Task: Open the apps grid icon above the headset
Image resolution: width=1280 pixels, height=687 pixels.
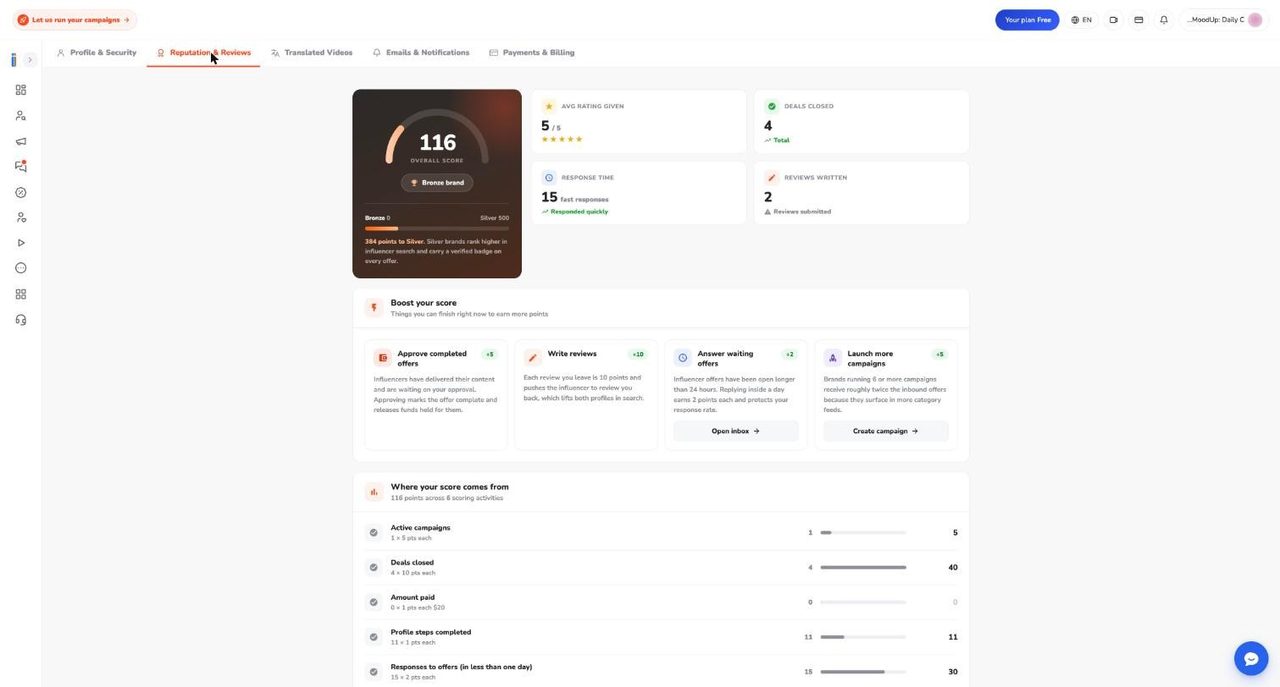Action: [x=21, y=294]
